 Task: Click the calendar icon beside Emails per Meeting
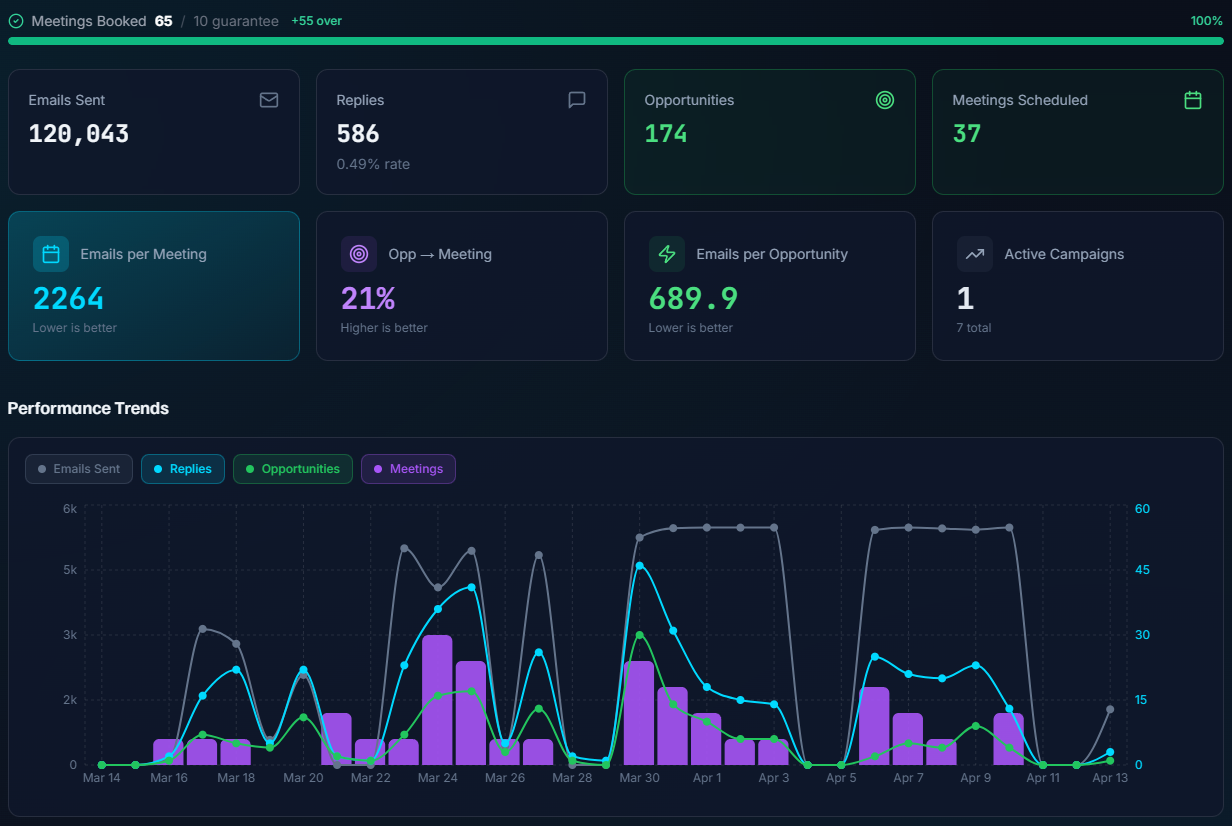coord(51,254)
